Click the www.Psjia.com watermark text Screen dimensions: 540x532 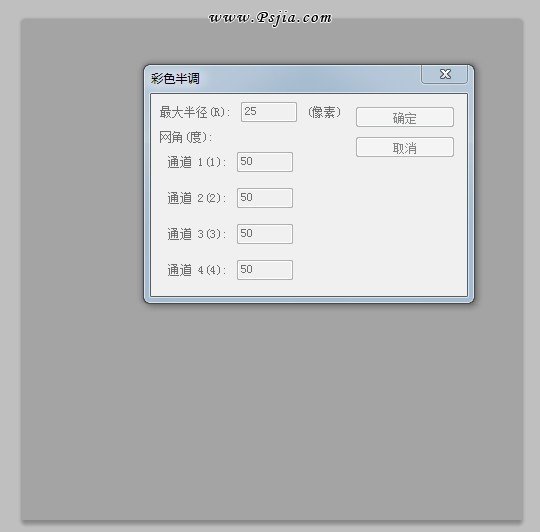click(270, 19)
